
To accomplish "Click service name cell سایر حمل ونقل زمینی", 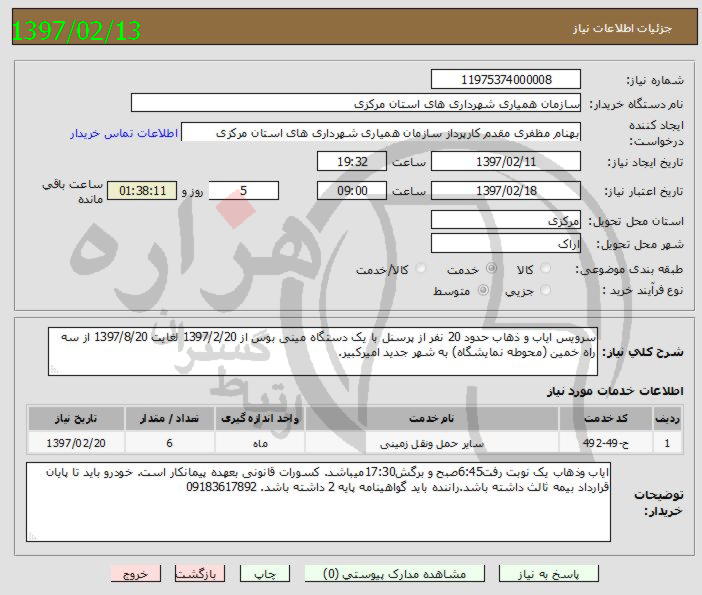I will click(x=432, y=443).
